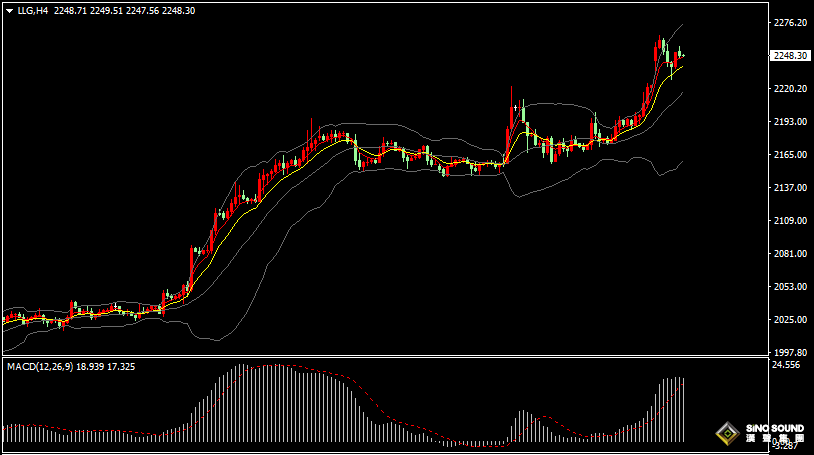Screen dimensions: 814x455
Task: Click the LLG,H4 symbol label
Action: (x=33, y=10)
